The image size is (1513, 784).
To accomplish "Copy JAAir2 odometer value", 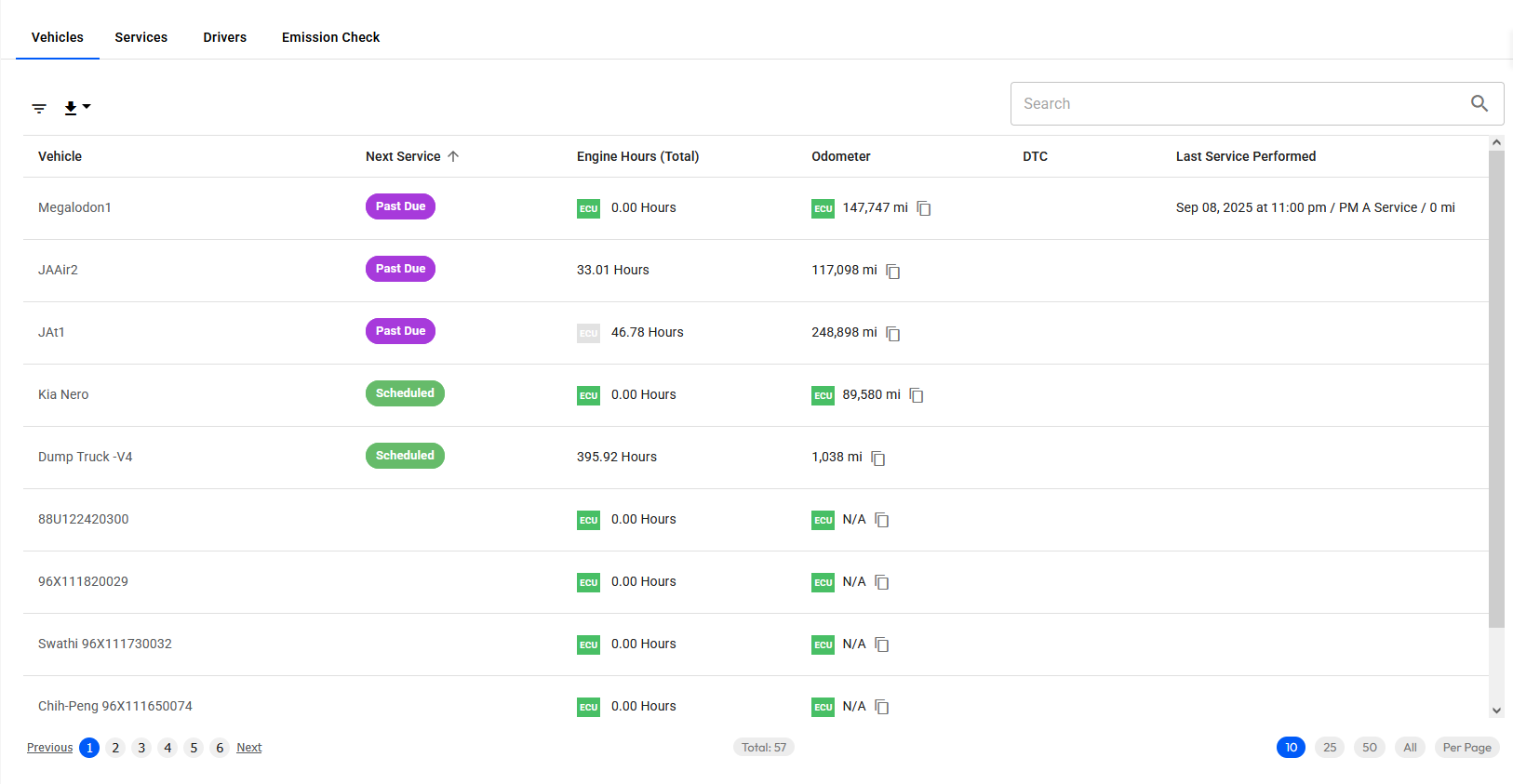I will pos(893,271).
